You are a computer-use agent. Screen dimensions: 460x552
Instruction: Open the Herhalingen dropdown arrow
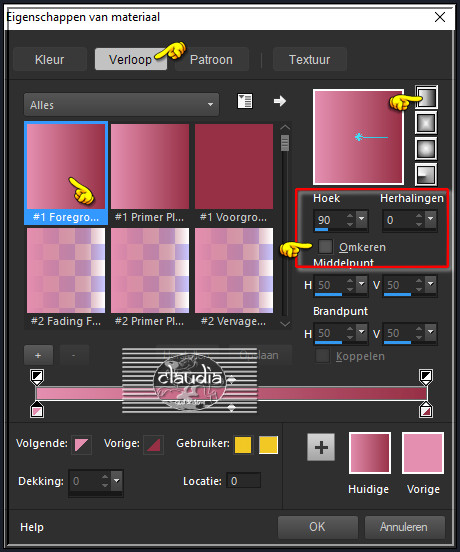(430, 219)
